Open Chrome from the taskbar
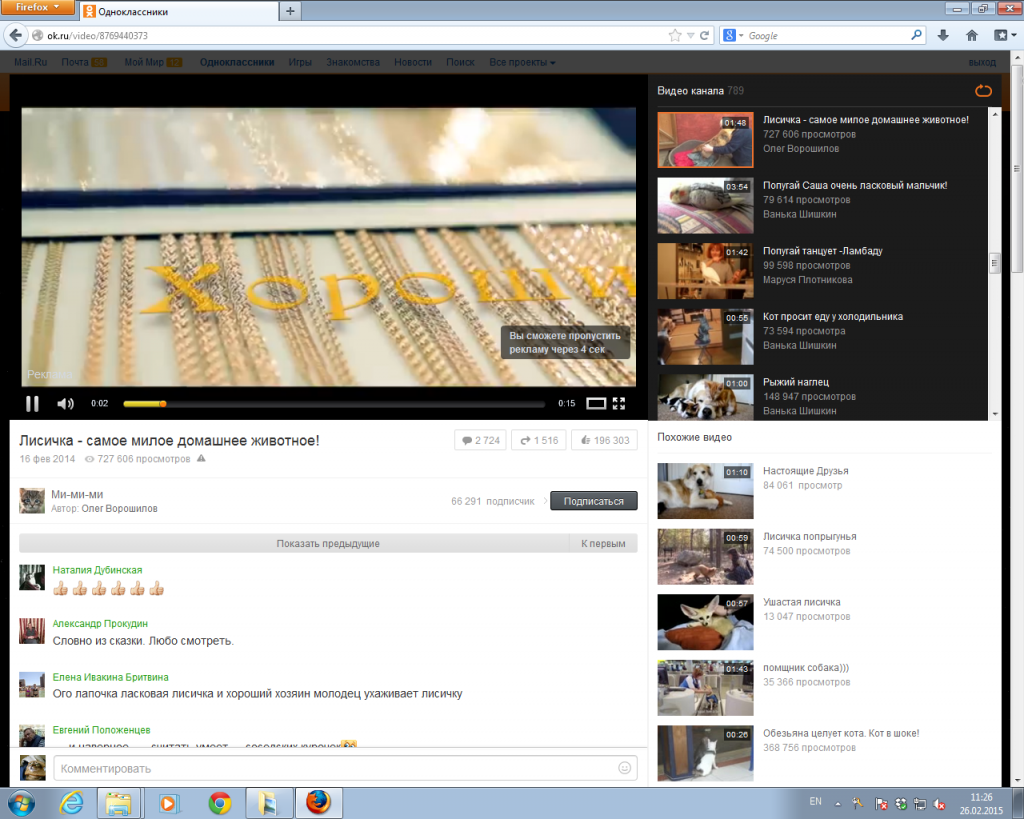1024x819 pixels. (x=219, y=803)
